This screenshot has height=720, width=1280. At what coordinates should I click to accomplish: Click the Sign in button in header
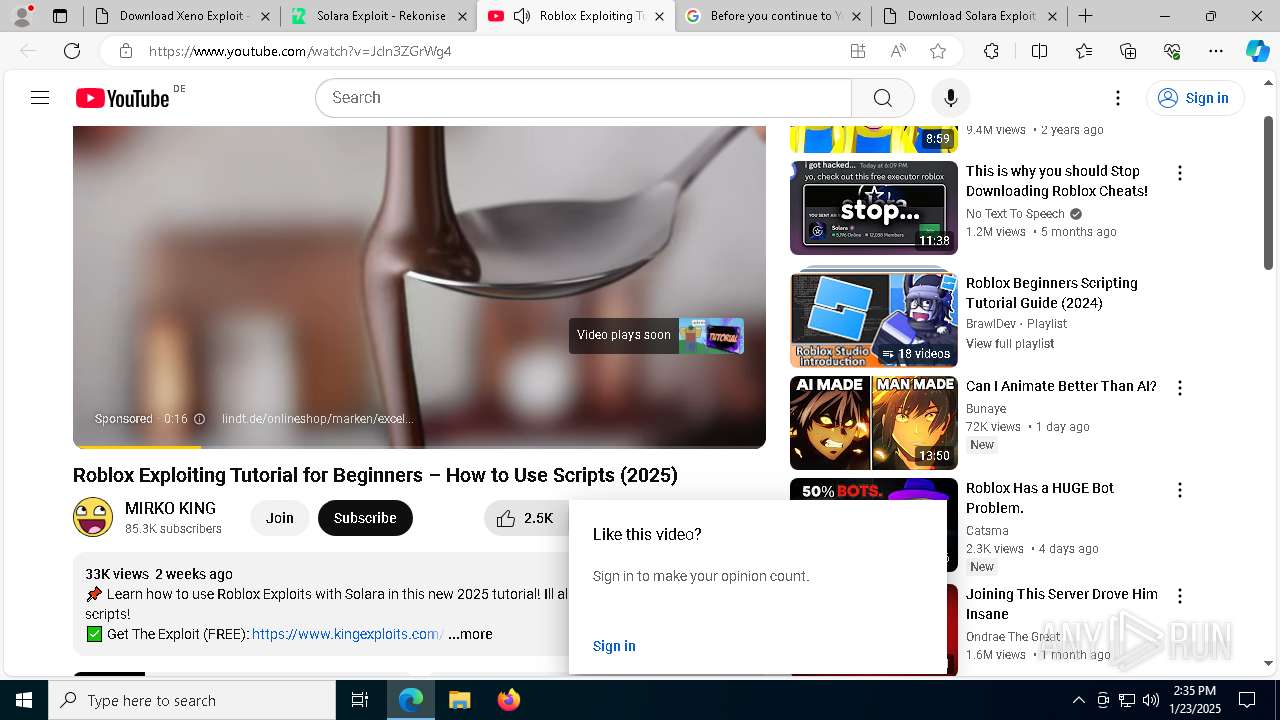1194,98
